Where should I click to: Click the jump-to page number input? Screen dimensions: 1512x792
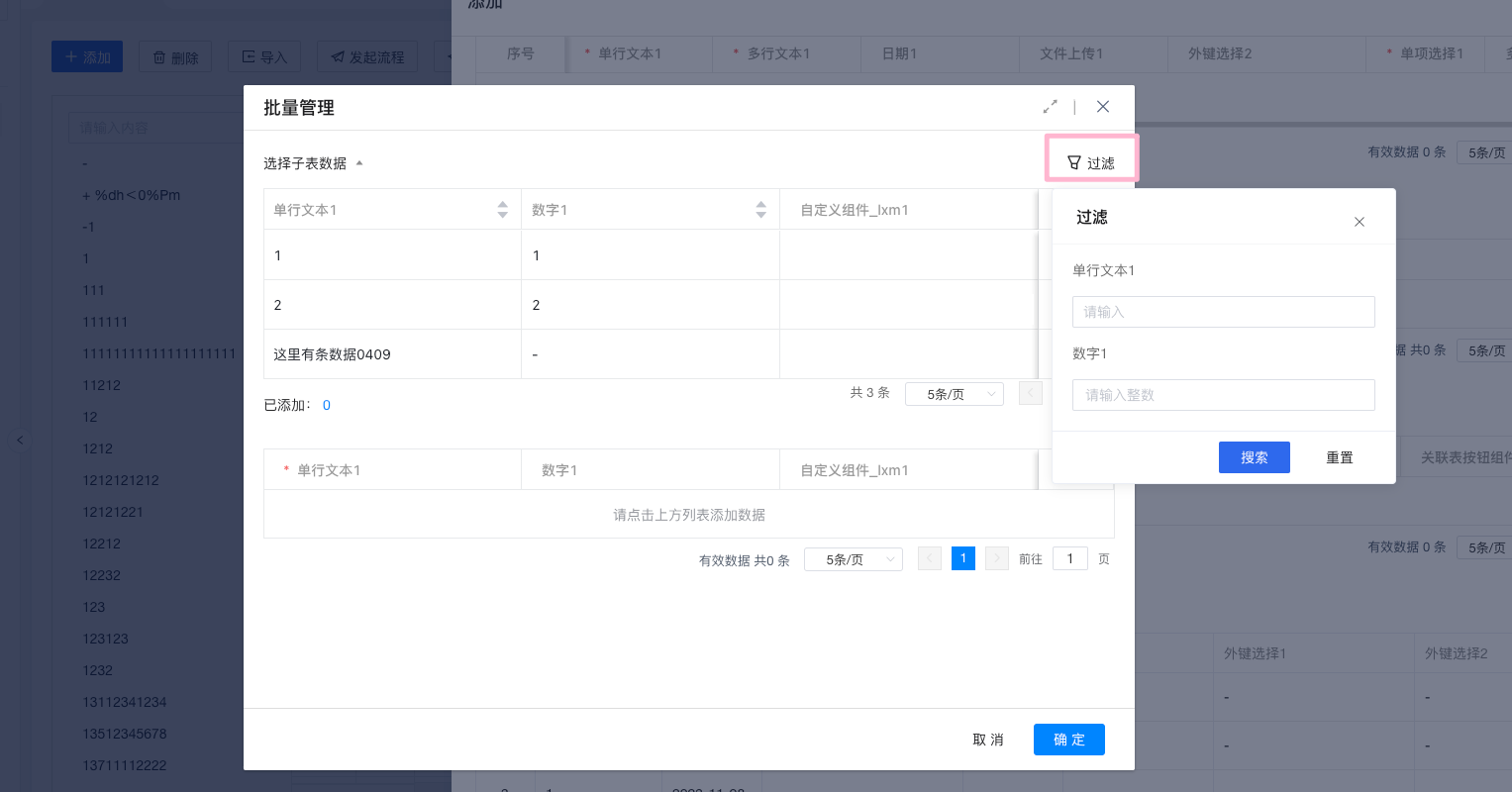(x=1069, y=558)
